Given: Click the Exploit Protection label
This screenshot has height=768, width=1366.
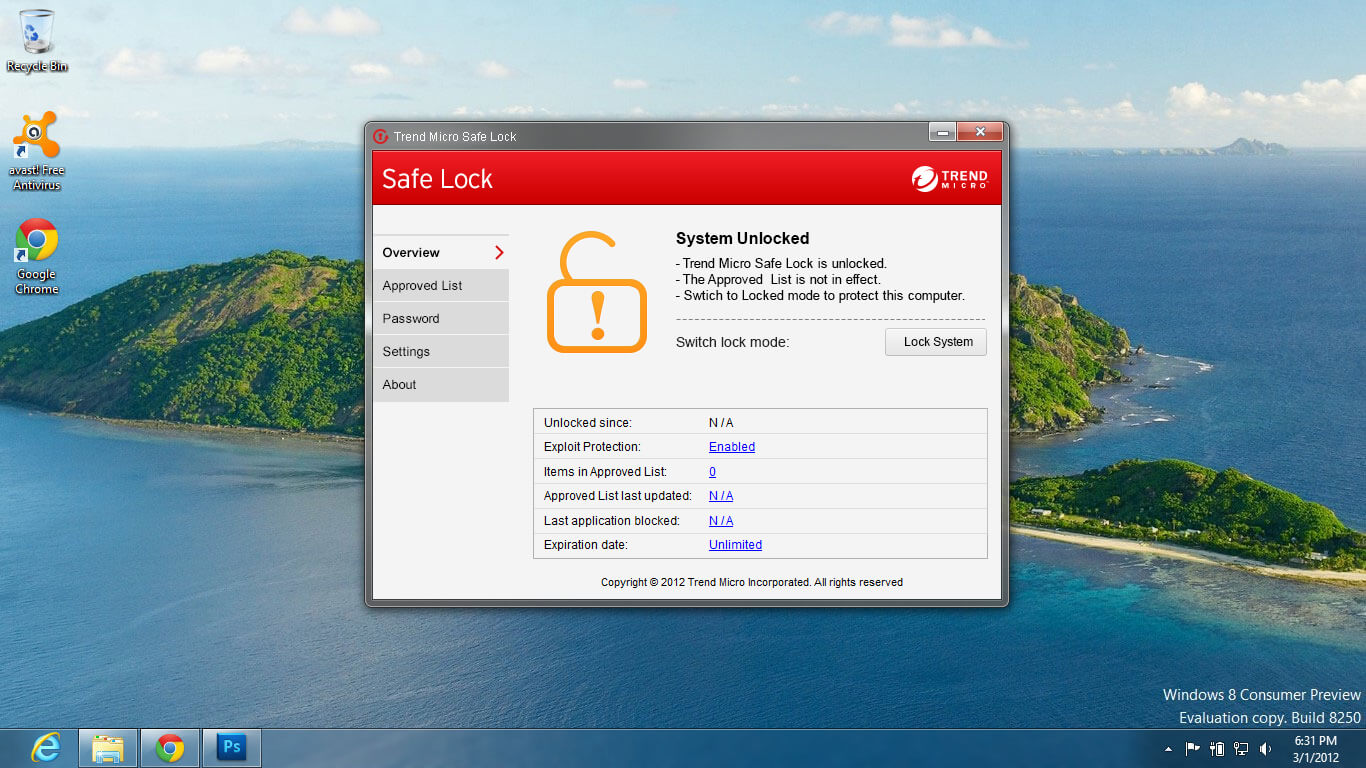Looking at the screenshot, I should 592,447.
